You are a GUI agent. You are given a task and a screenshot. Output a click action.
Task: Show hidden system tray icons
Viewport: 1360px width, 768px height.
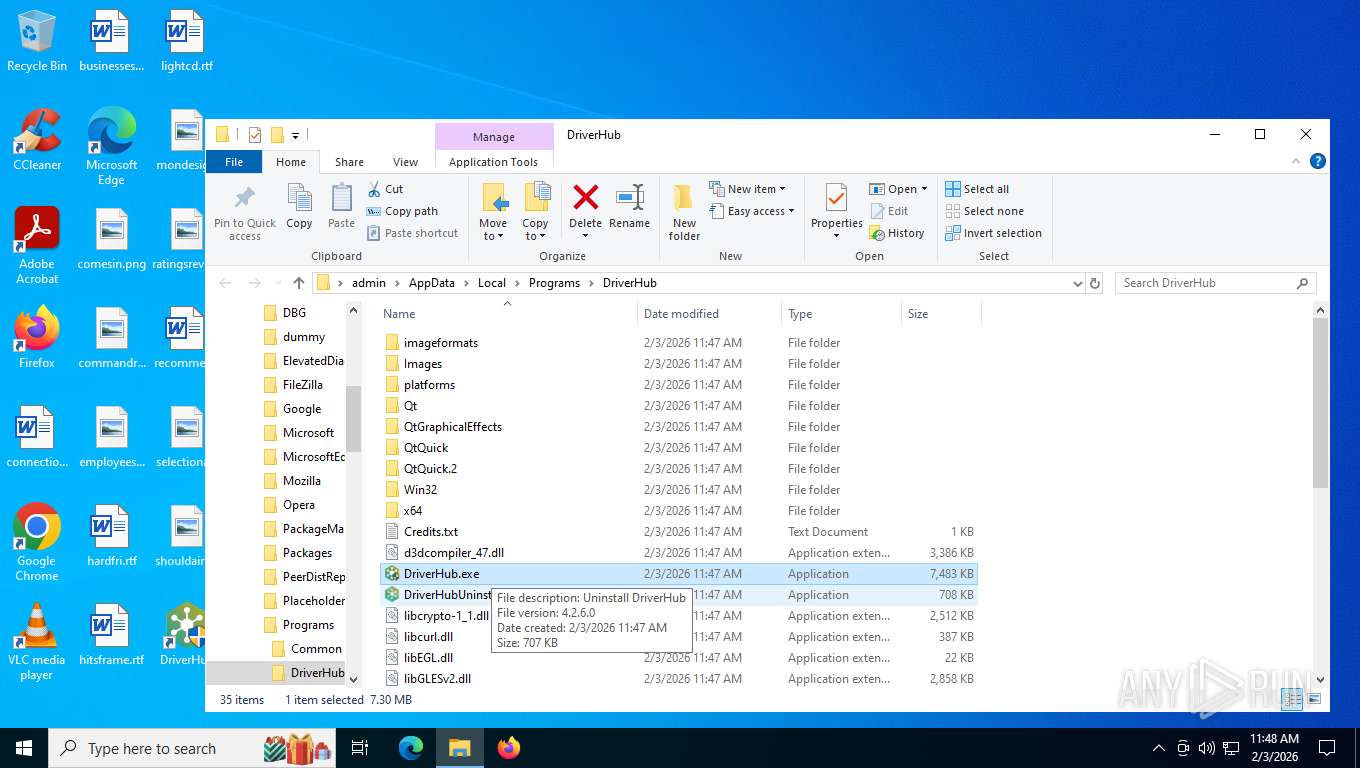[1159, 748]
